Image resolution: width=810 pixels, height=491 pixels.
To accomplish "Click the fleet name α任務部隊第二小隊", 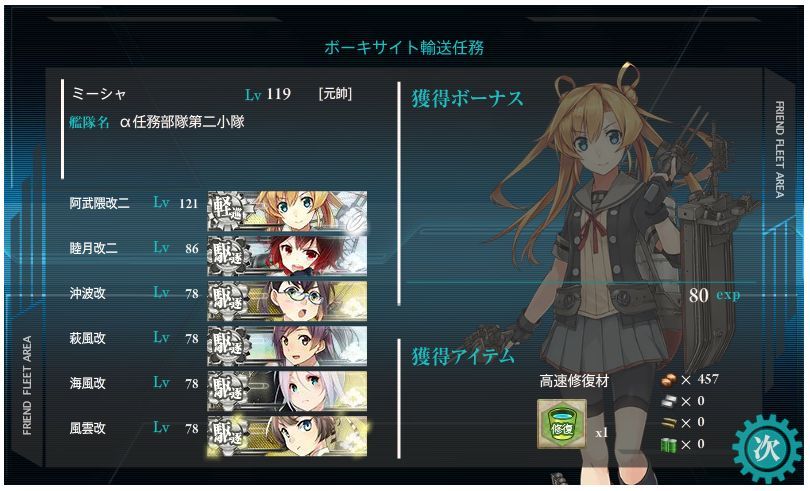I will pos(182,122).
